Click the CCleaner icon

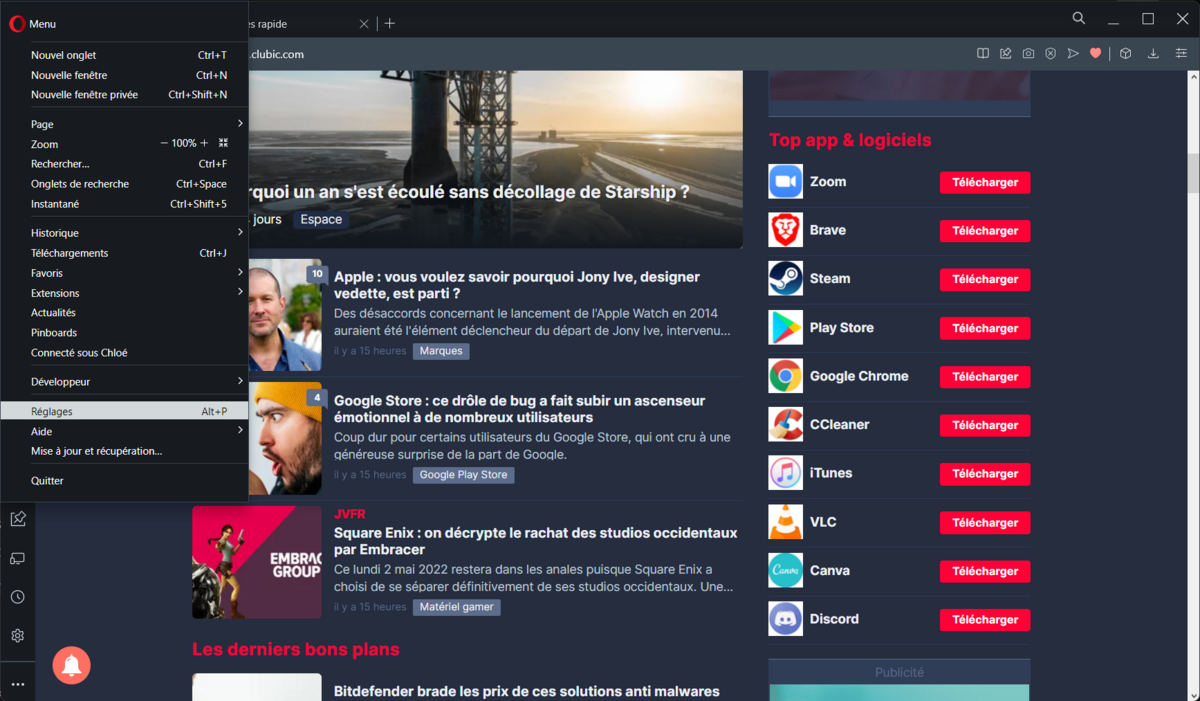786,425
